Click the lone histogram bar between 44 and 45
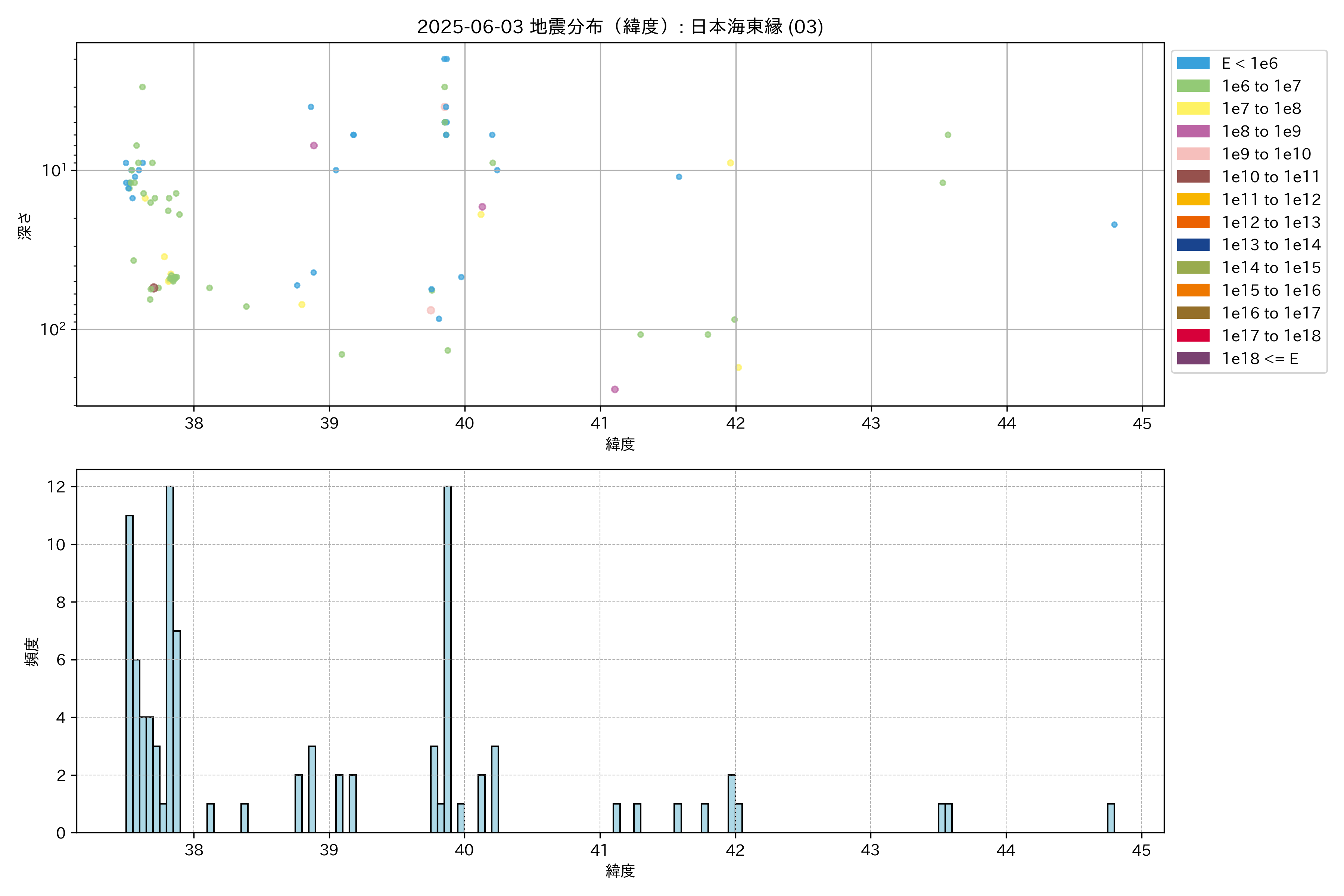Viewport: 1344px width, 896px height. click(x=1110, y=818)
